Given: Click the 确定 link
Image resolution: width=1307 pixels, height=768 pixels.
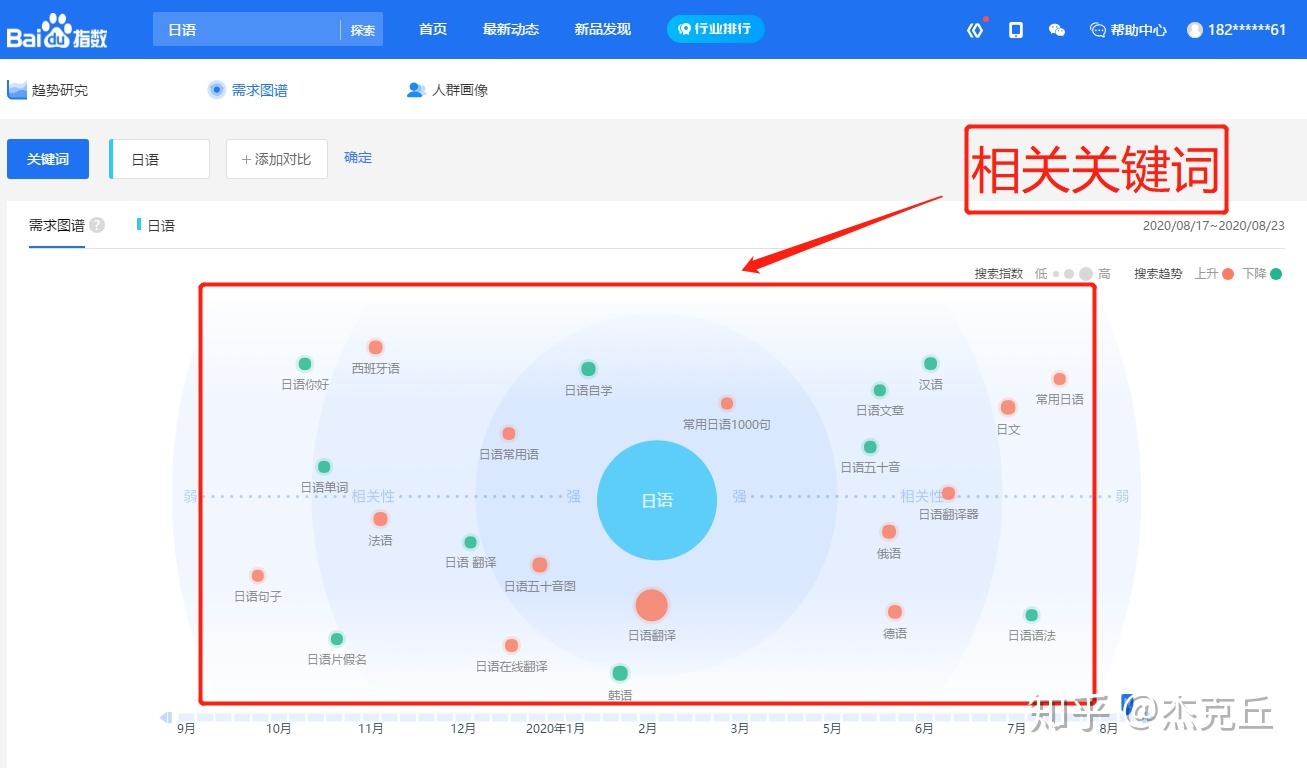Looking at the screenshot, I should tap(358, 158).
